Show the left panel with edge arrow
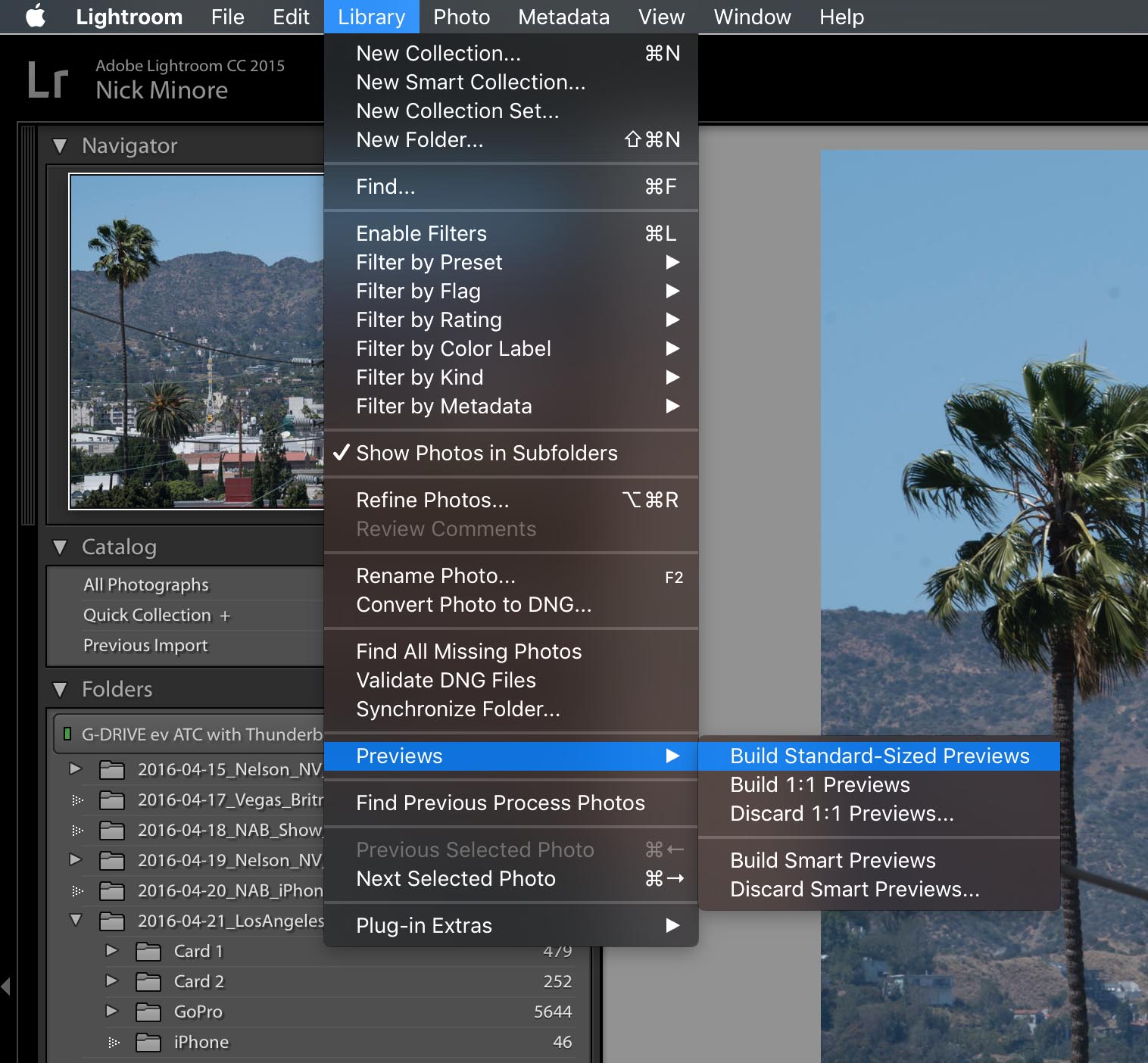 tap(6, 986)
